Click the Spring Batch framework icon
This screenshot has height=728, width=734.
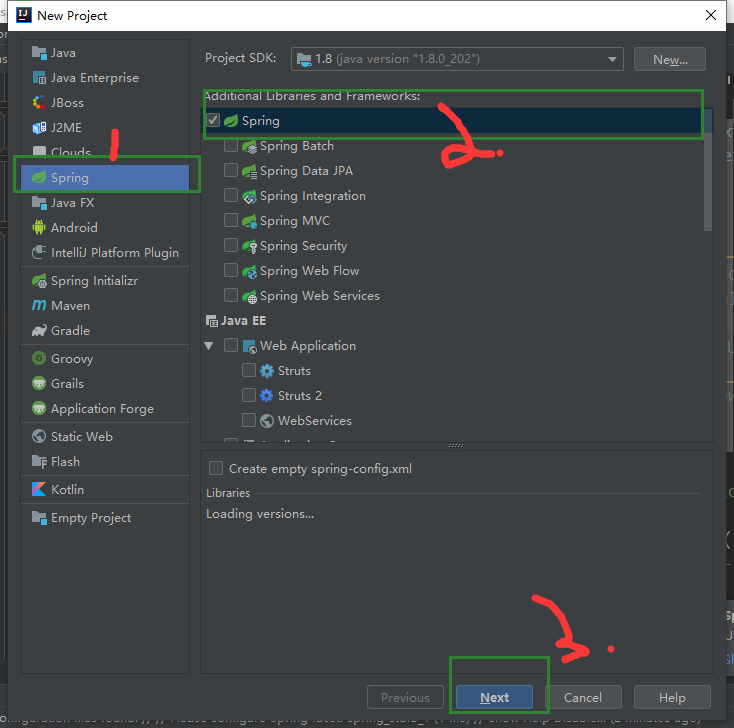coord(250,146)
